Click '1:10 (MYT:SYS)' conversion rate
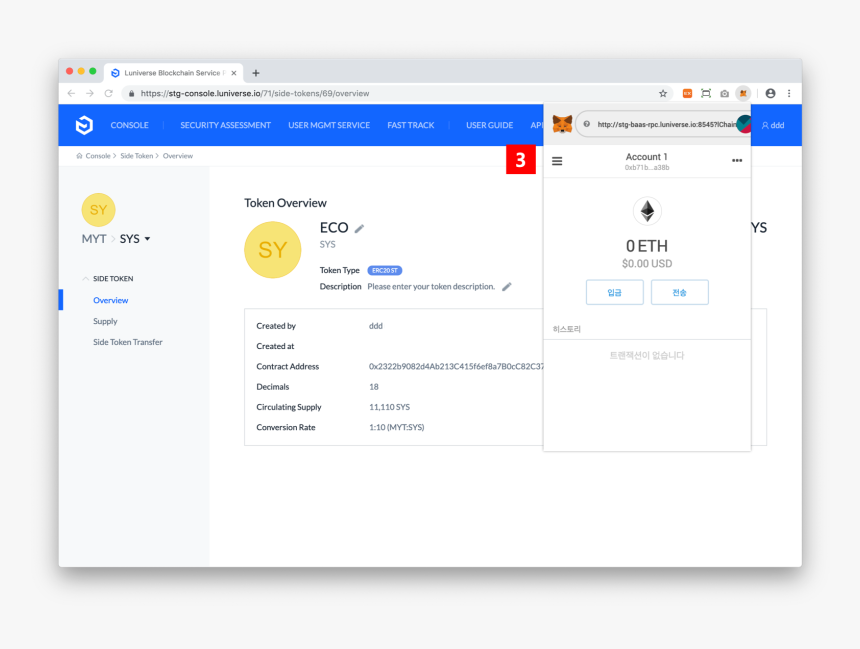This screenshot has height=649, width=860. (397, 427)
